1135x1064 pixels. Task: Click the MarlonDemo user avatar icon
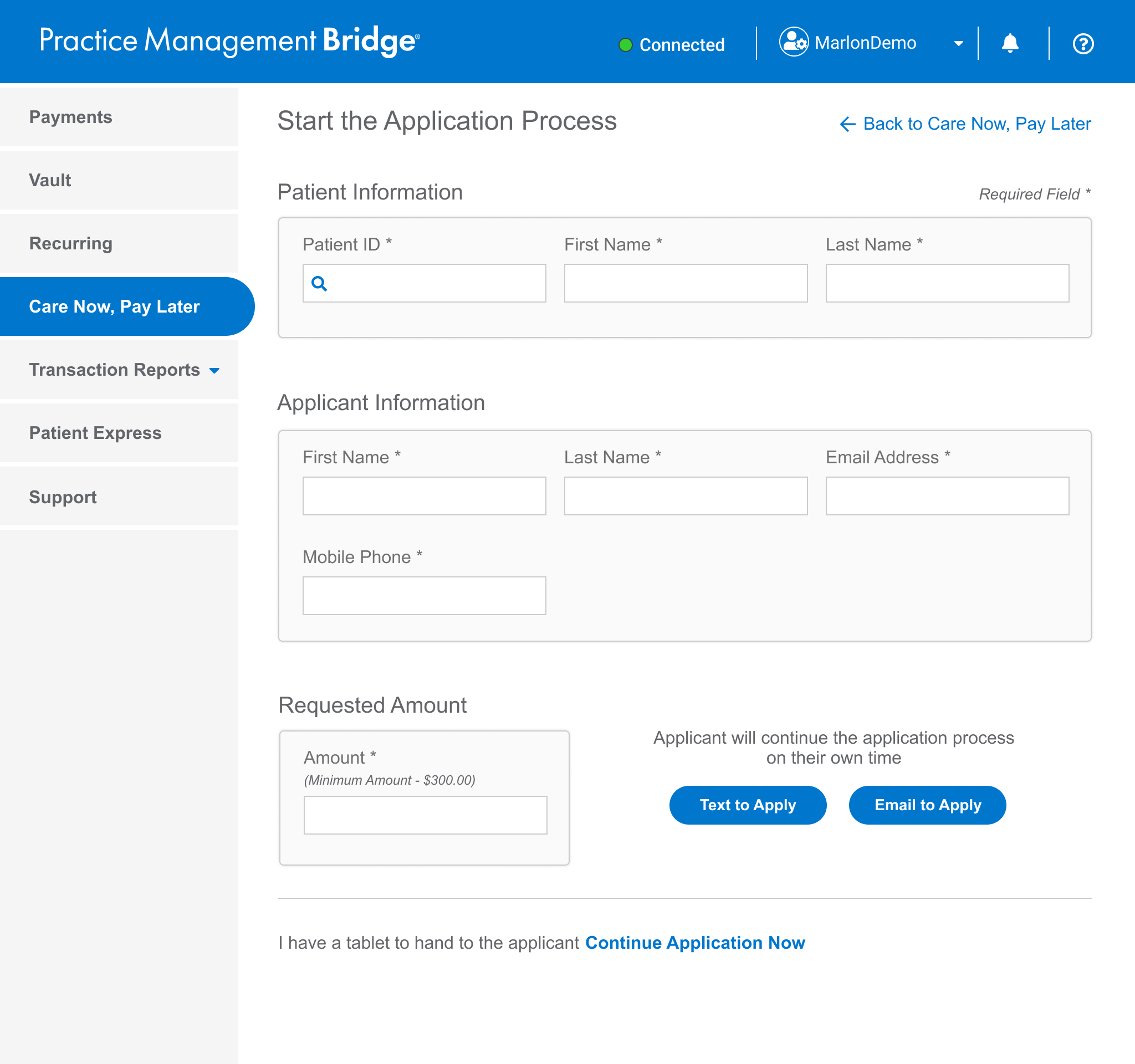[794, 42]
